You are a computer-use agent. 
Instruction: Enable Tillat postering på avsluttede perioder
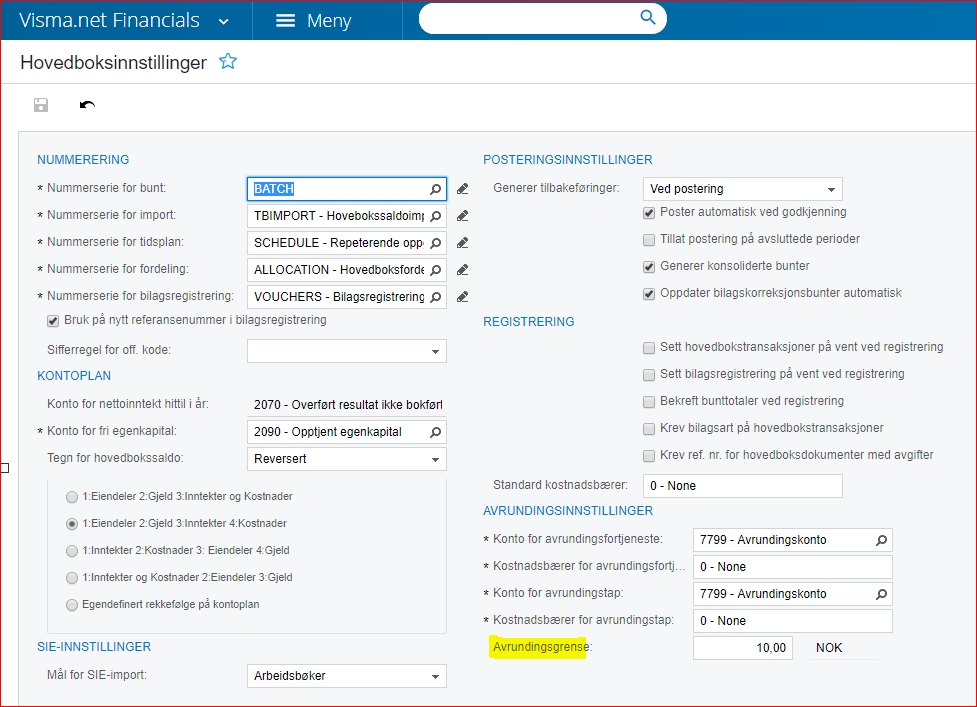pos(649,240)
